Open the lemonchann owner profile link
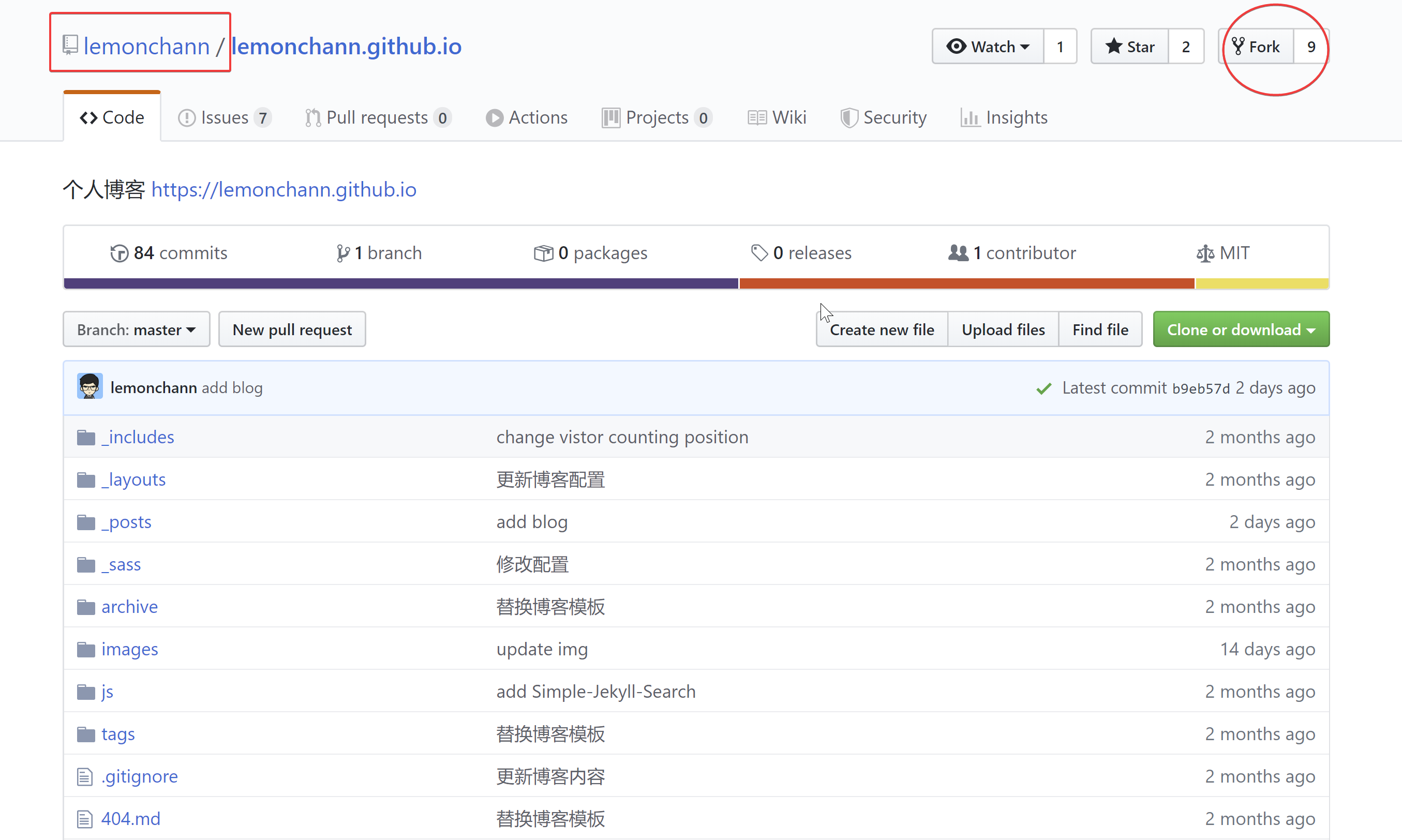Image resolution: width=1402 pixels, height=840 pixels. pos(146,46)
